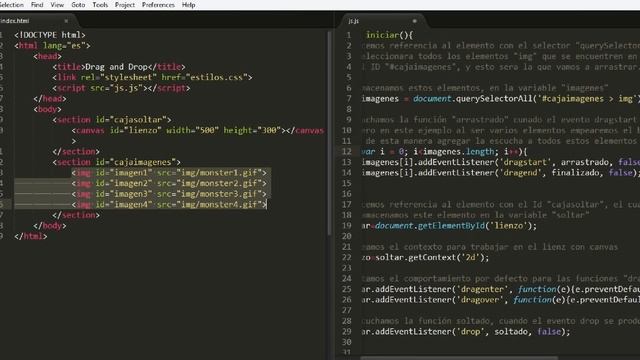Click the img id="imagen4" line

(169, 205)
